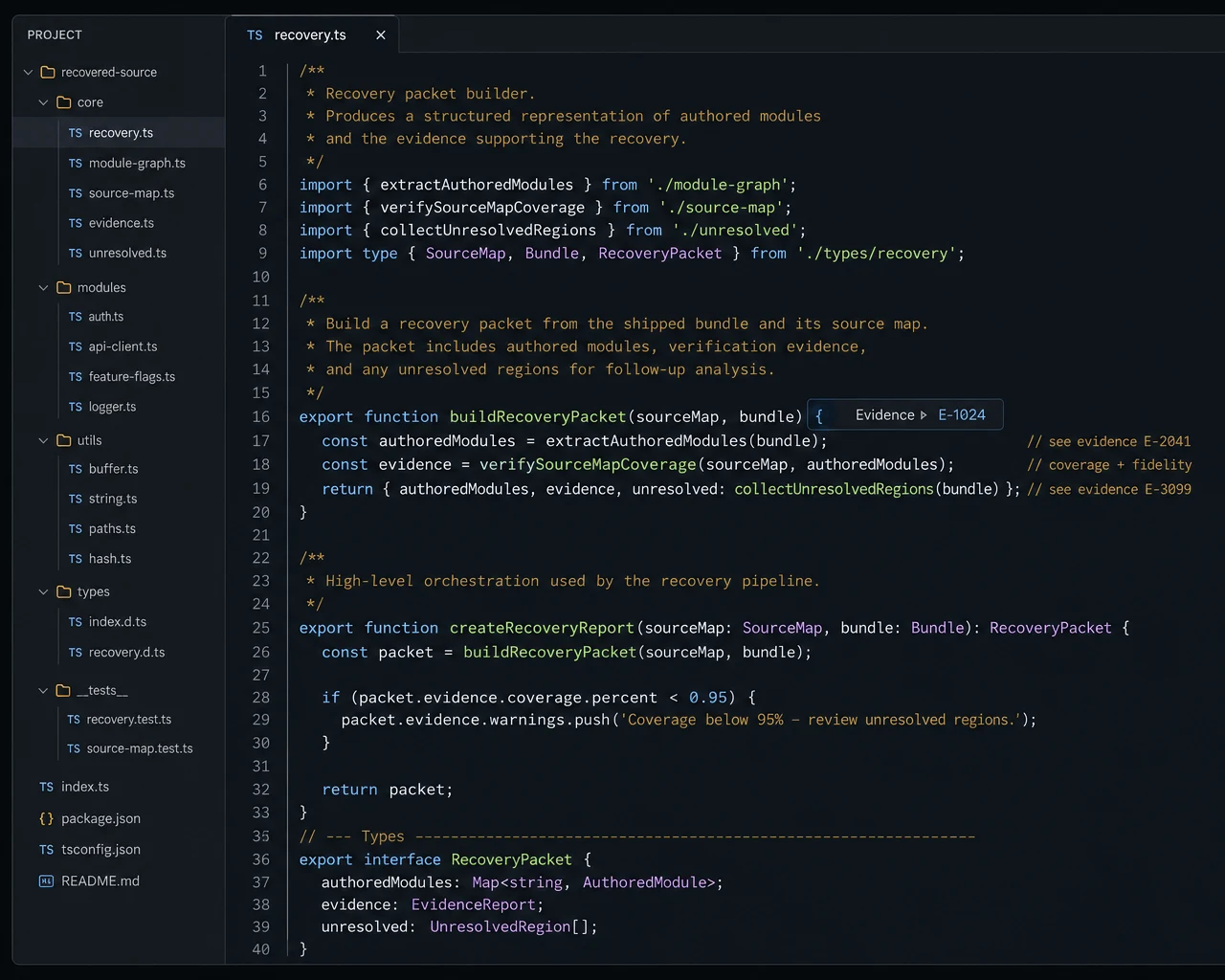The height and width of the screenshot is (980, 1225).
Task: Click the TS icon beside logger.ts
Action: [76, 407]
